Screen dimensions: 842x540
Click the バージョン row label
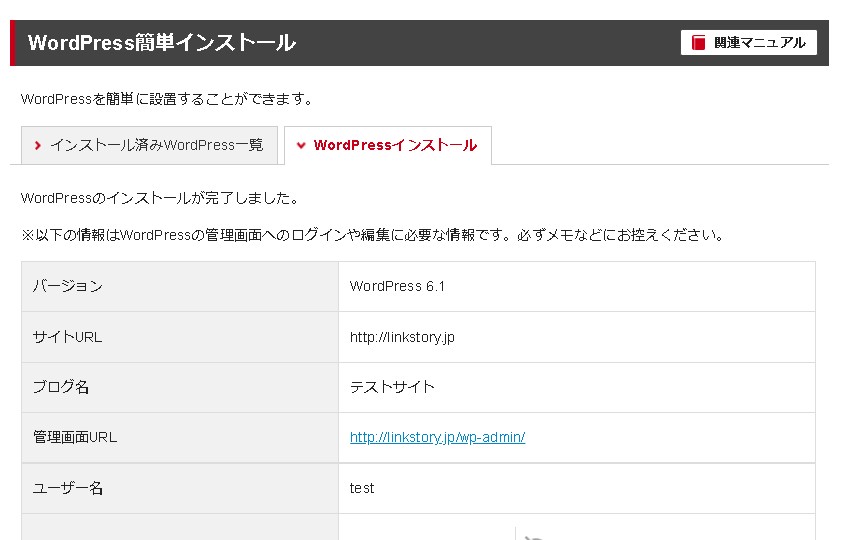tap(67, 286)
